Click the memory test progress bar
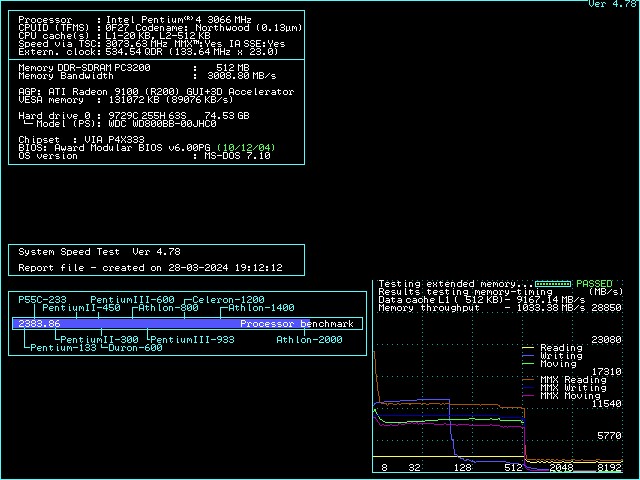640x480 pixels. coord(553,284)
